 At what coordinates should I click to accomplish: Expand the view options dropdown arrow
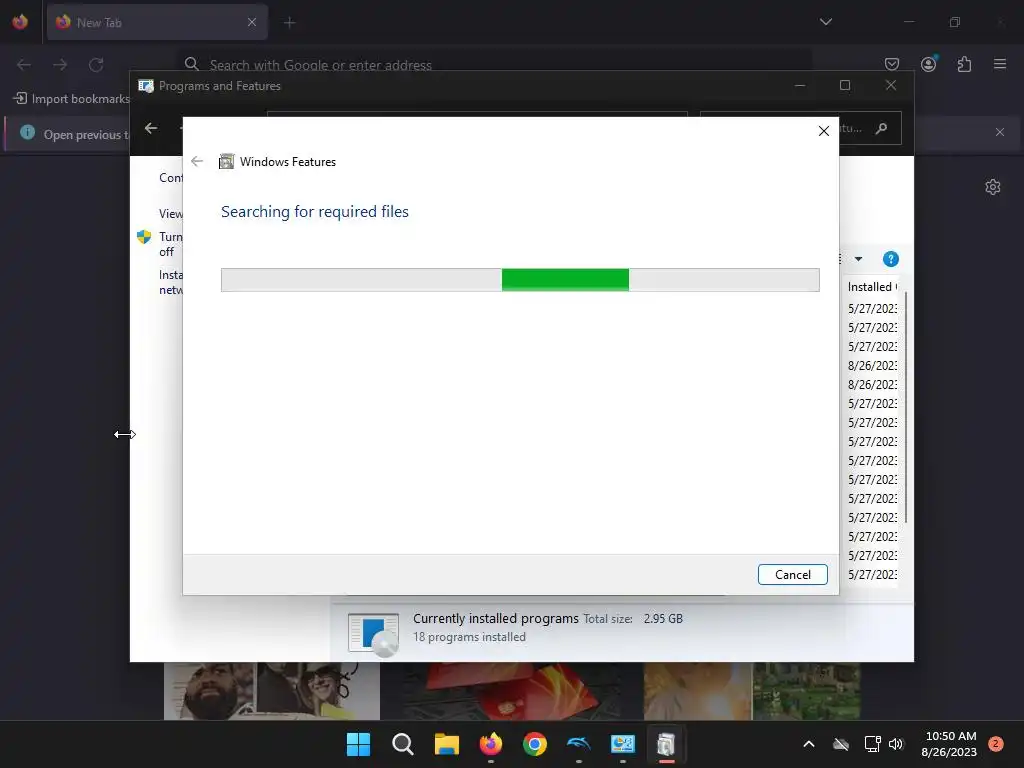(858, 259)
